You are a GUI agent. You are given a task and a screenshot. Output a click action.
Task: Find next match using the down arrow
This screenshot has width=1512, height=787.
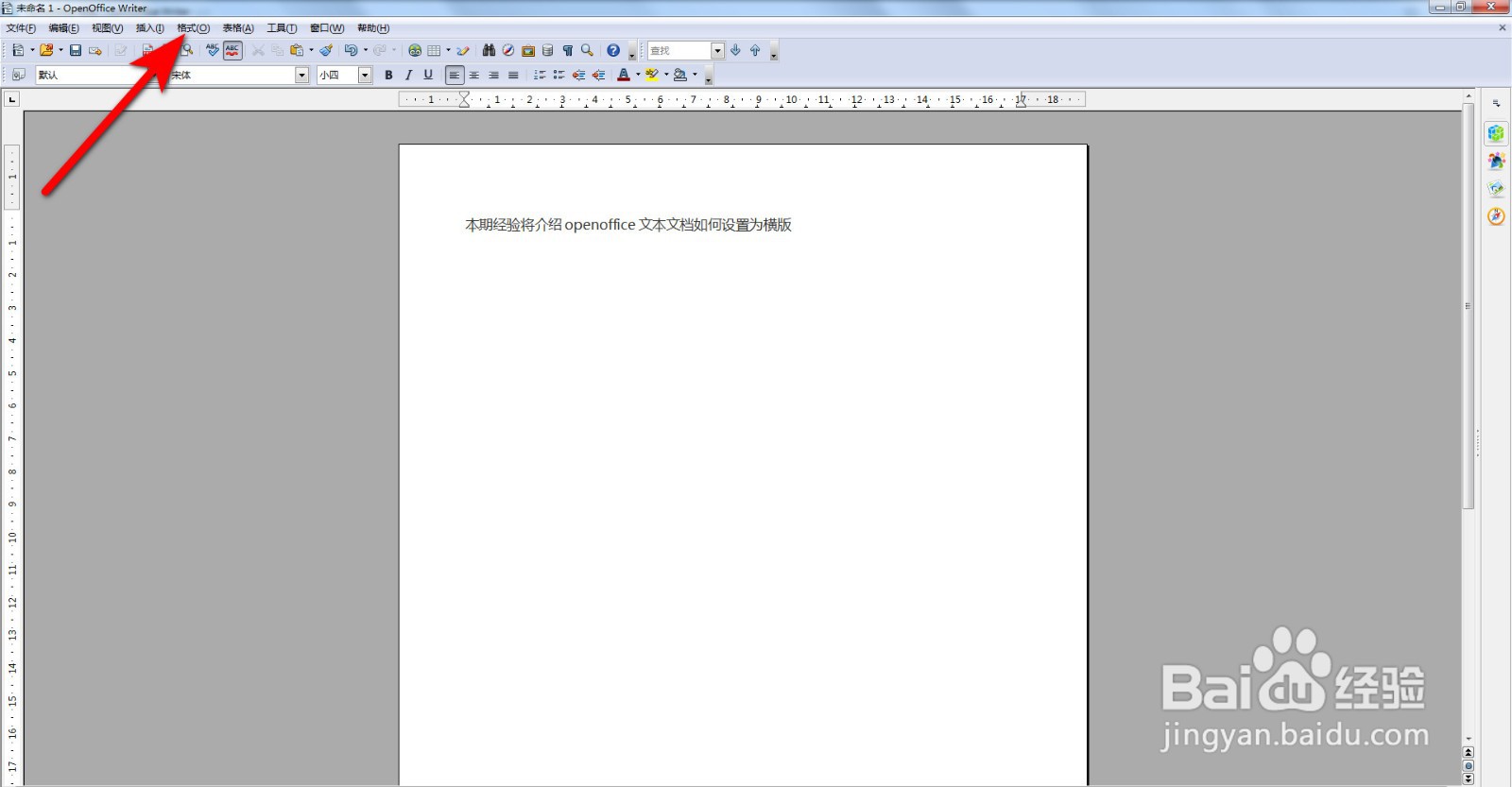pos(735,50)
